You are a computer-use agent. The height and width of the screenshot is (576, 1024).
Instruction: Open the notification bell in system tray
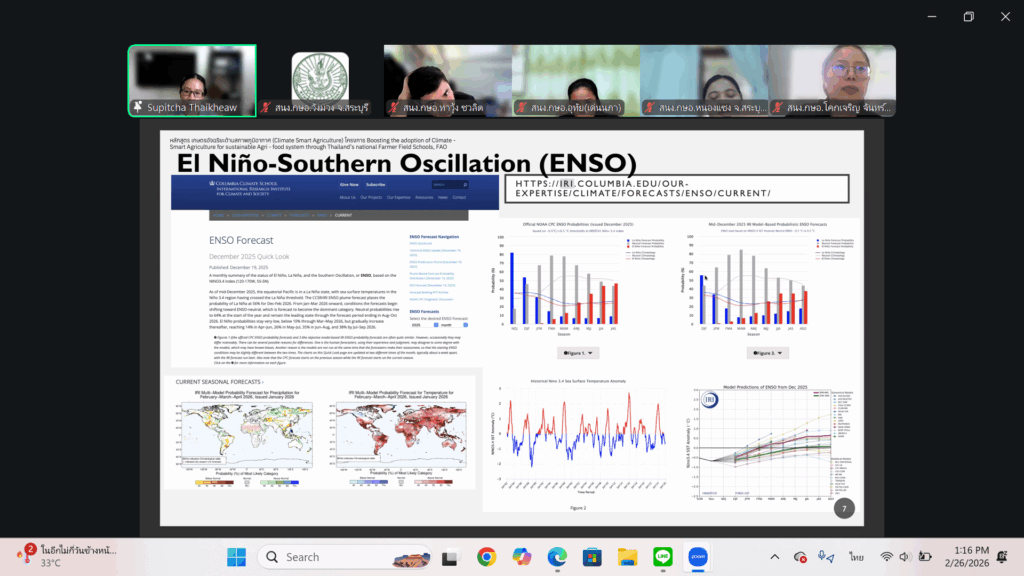[x=1001, y=557]
